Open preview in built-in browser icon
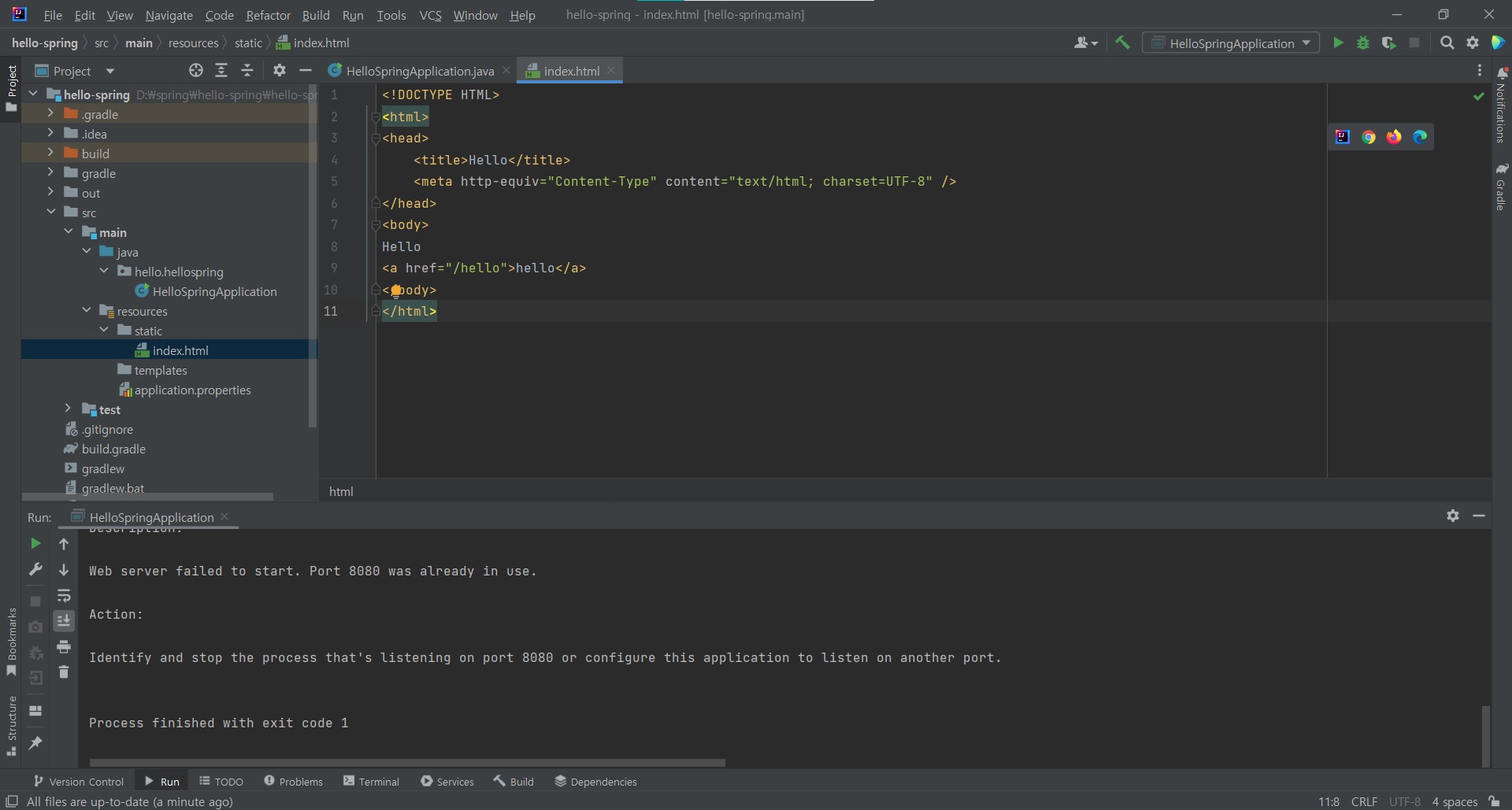 [x=1343, y=137]
